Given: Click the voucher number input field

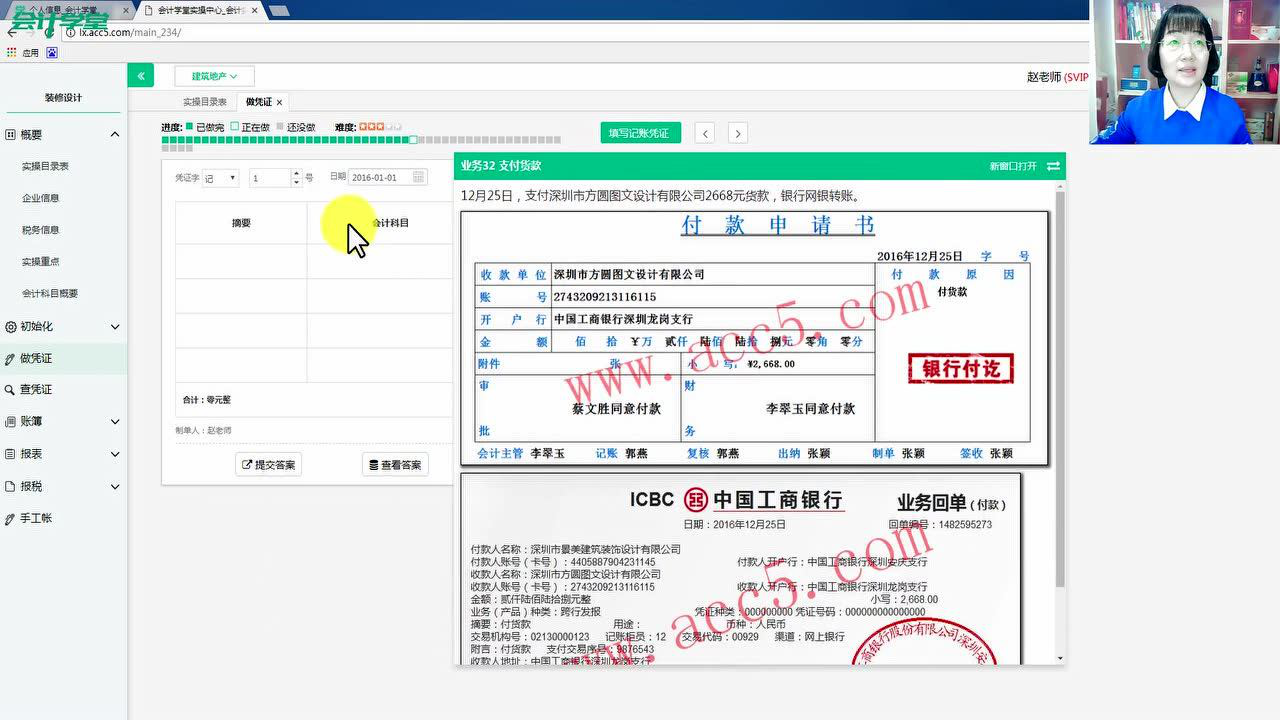Looking at the screenshot, I should (x=270, y=178).
